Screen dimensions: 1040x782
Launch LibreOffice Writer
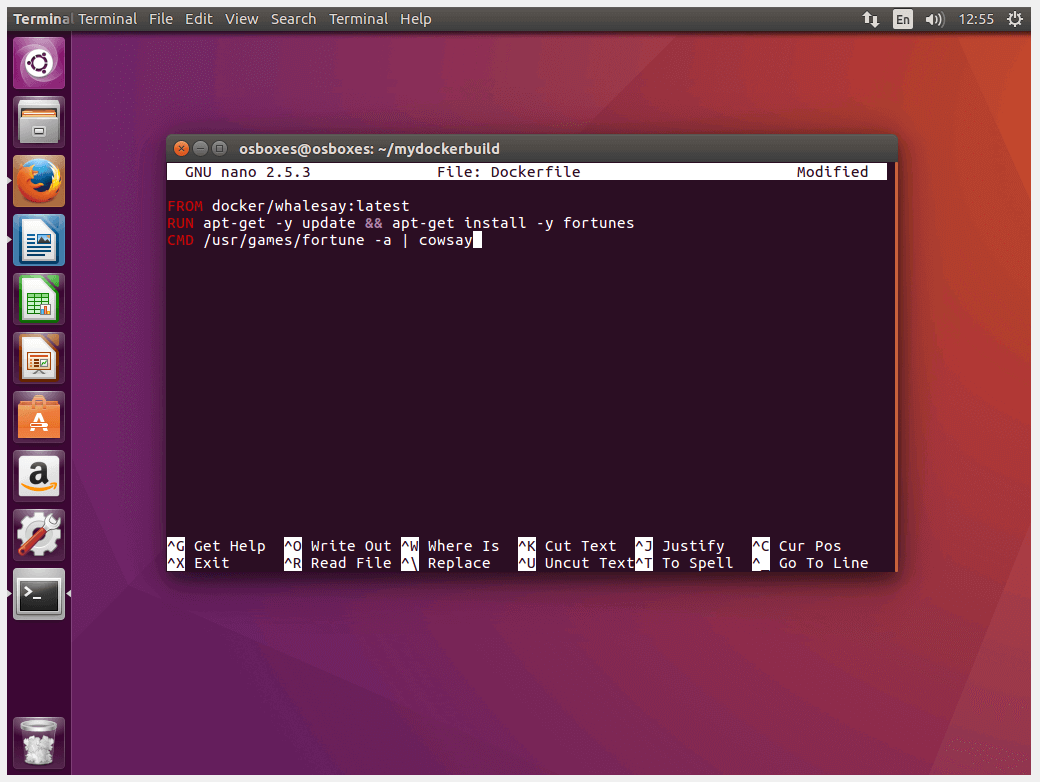38,240
